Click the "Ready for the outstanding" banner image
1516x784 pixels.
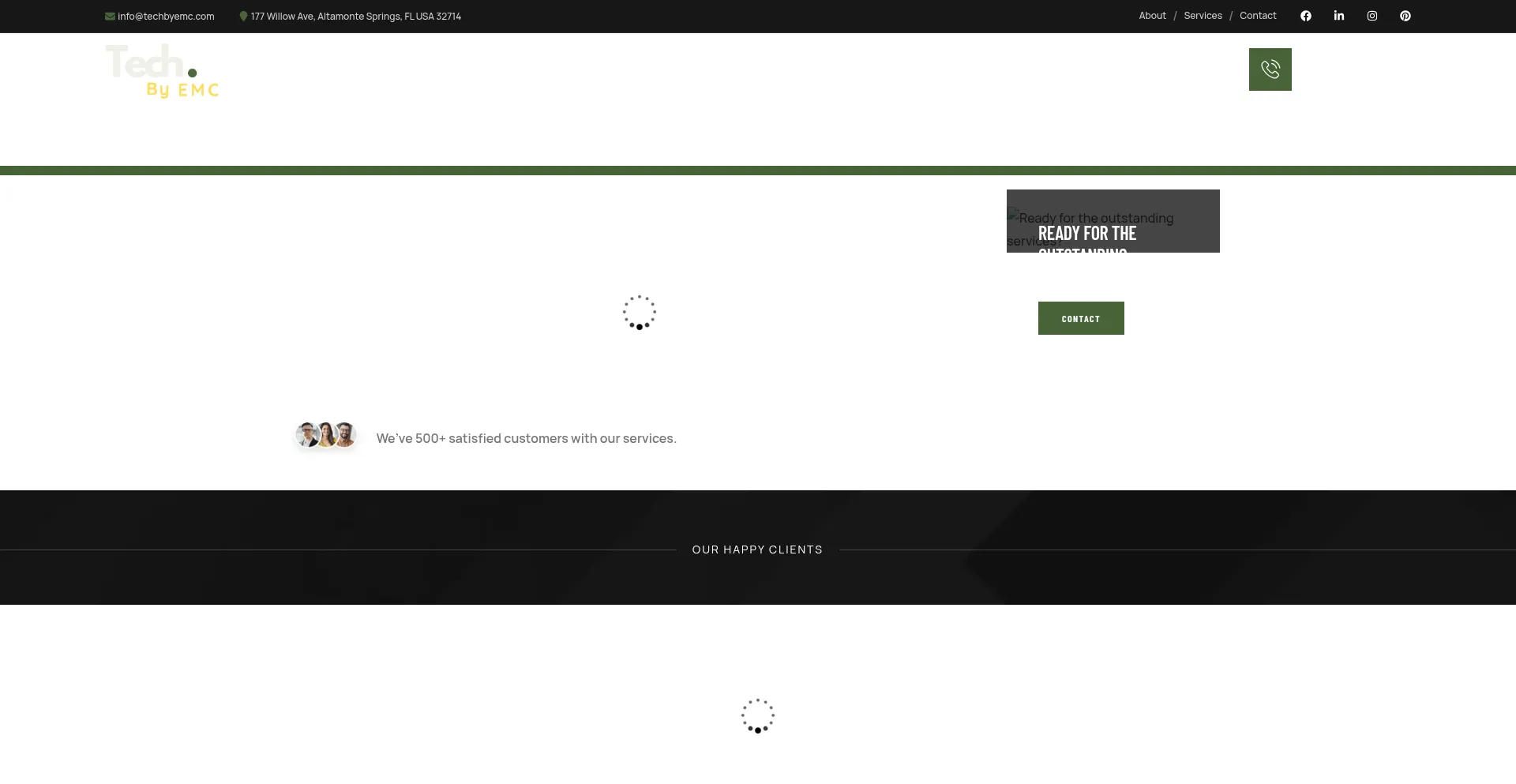pyautogui.click(x=1113, y=221)
